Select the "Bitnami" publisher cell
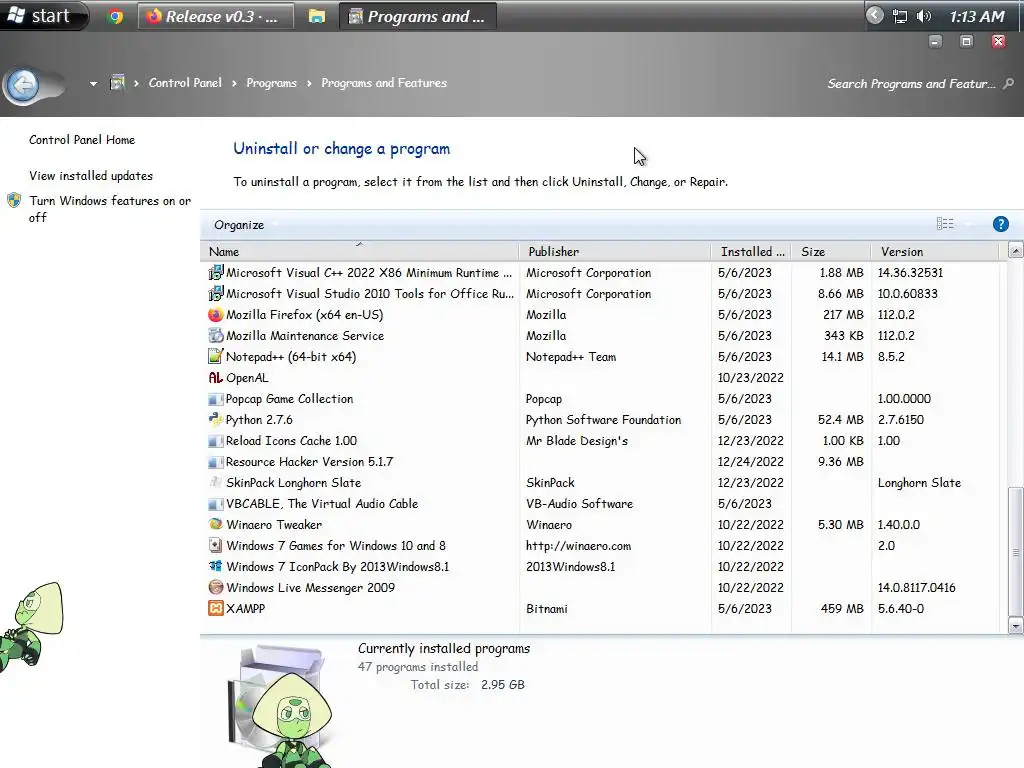The image size is (1024, 768). (547, 609)
